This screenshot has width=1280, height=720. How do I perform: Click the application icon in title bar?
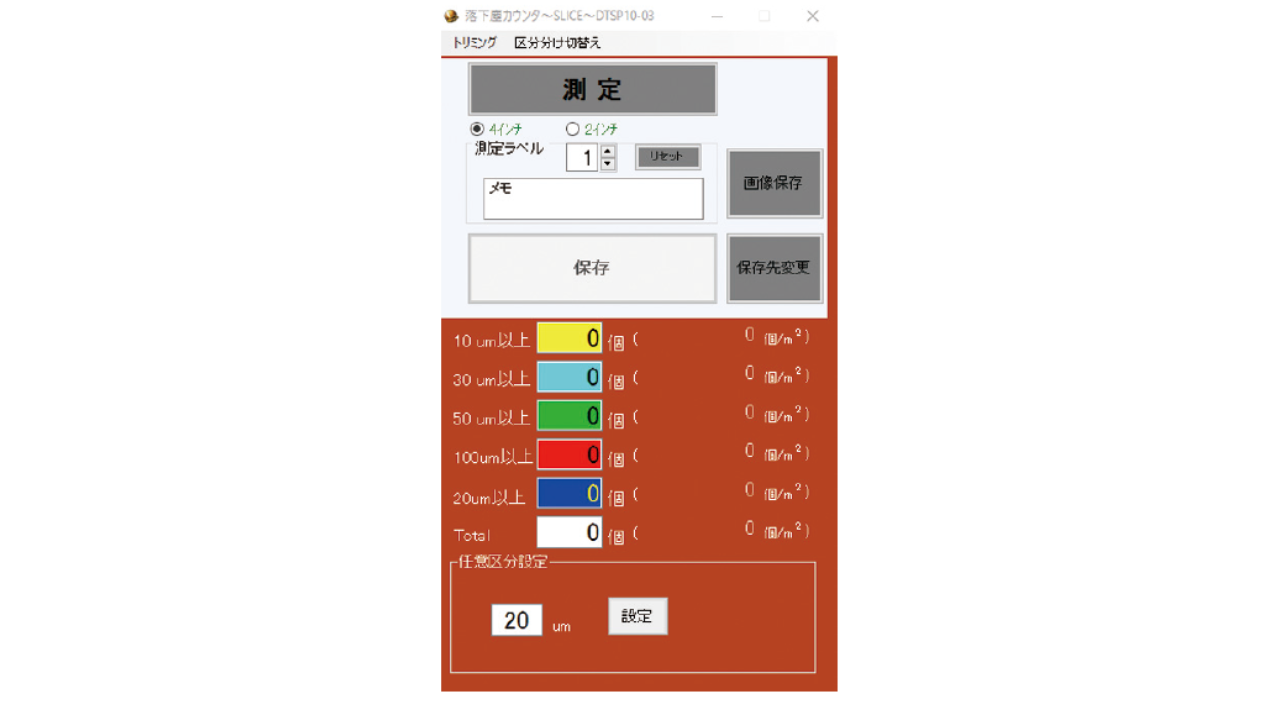pyautogui.click(x=452, y=16)
